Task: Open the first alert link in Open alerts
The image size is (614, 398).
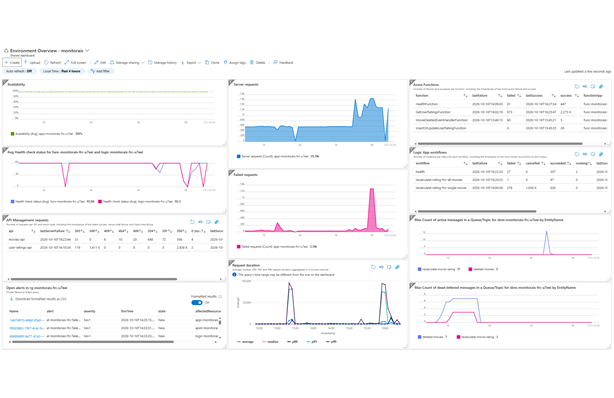Action: pyautogui.click(x=26, y=320)
